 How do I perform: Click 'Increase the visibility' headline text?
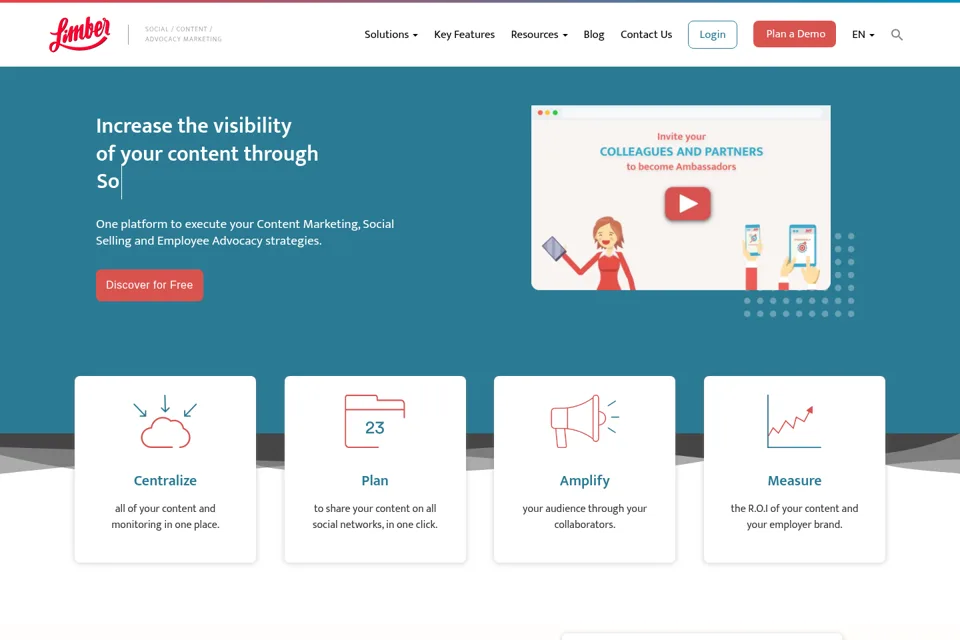coord(193,126)
